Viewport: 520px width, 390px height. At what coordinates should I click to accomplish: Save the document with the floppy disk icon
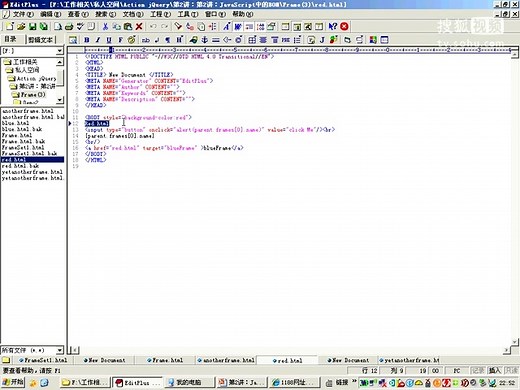click(33, 26)
